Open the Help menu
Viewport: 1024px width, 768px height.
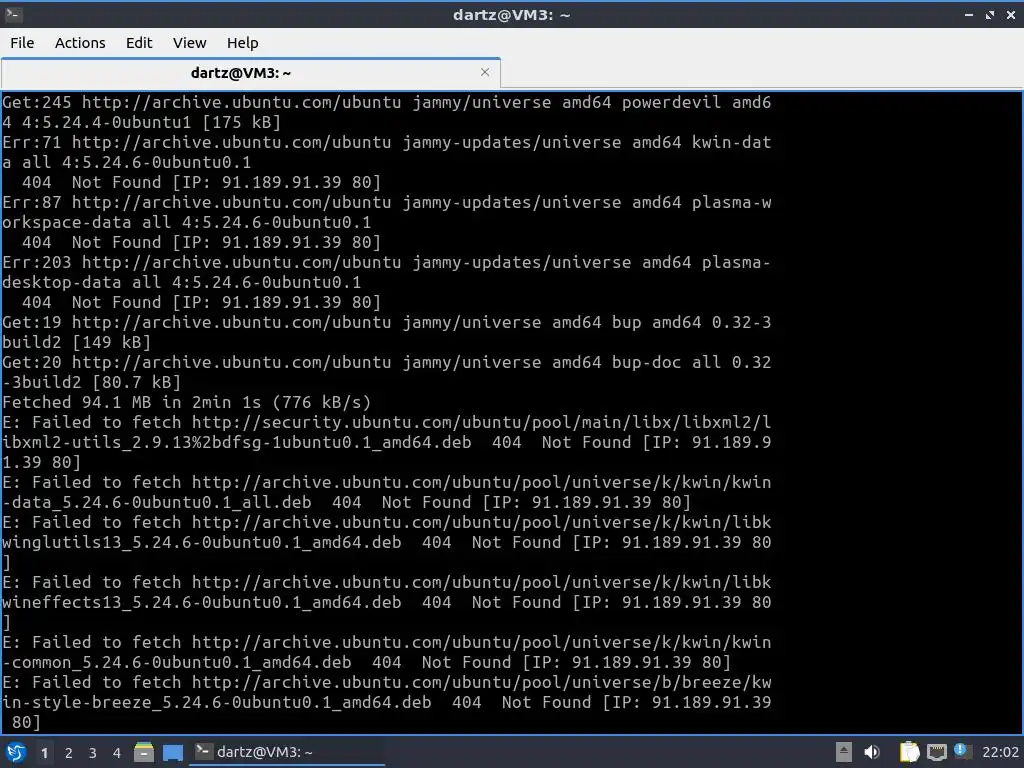tap(242, 43)
